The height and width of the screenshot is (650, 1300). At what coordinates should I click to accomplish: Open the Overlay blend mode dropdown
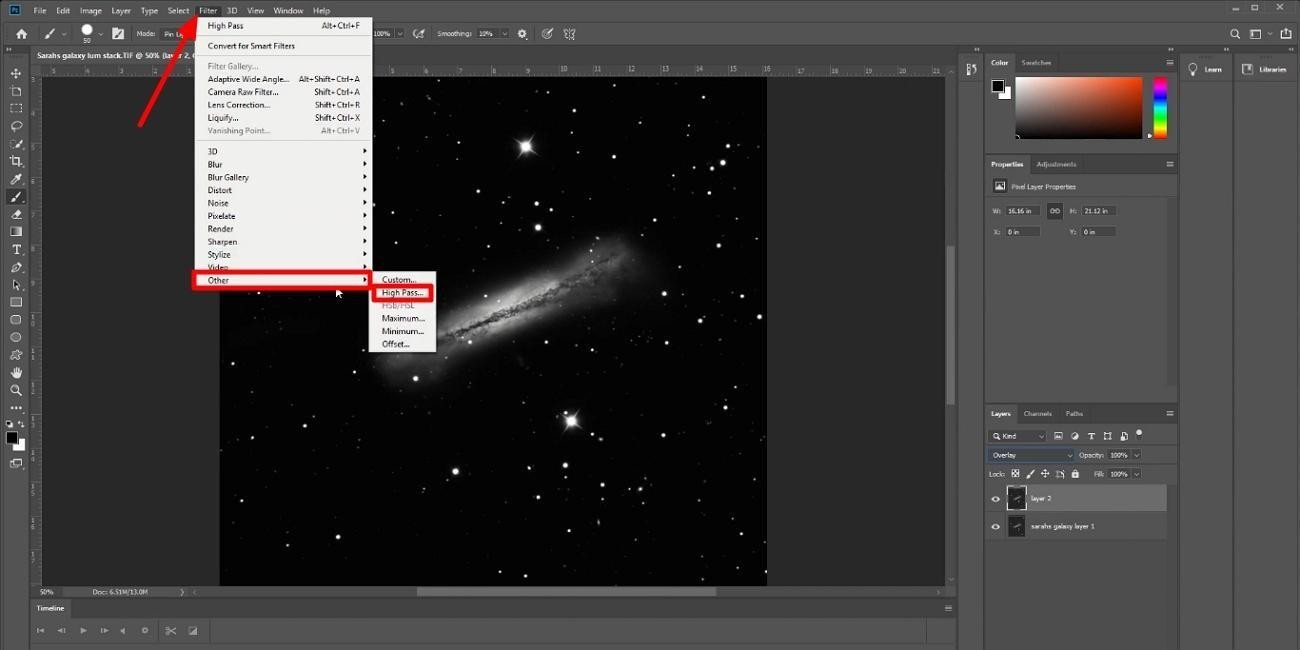pyautogui.click(x=1031, y=455)
